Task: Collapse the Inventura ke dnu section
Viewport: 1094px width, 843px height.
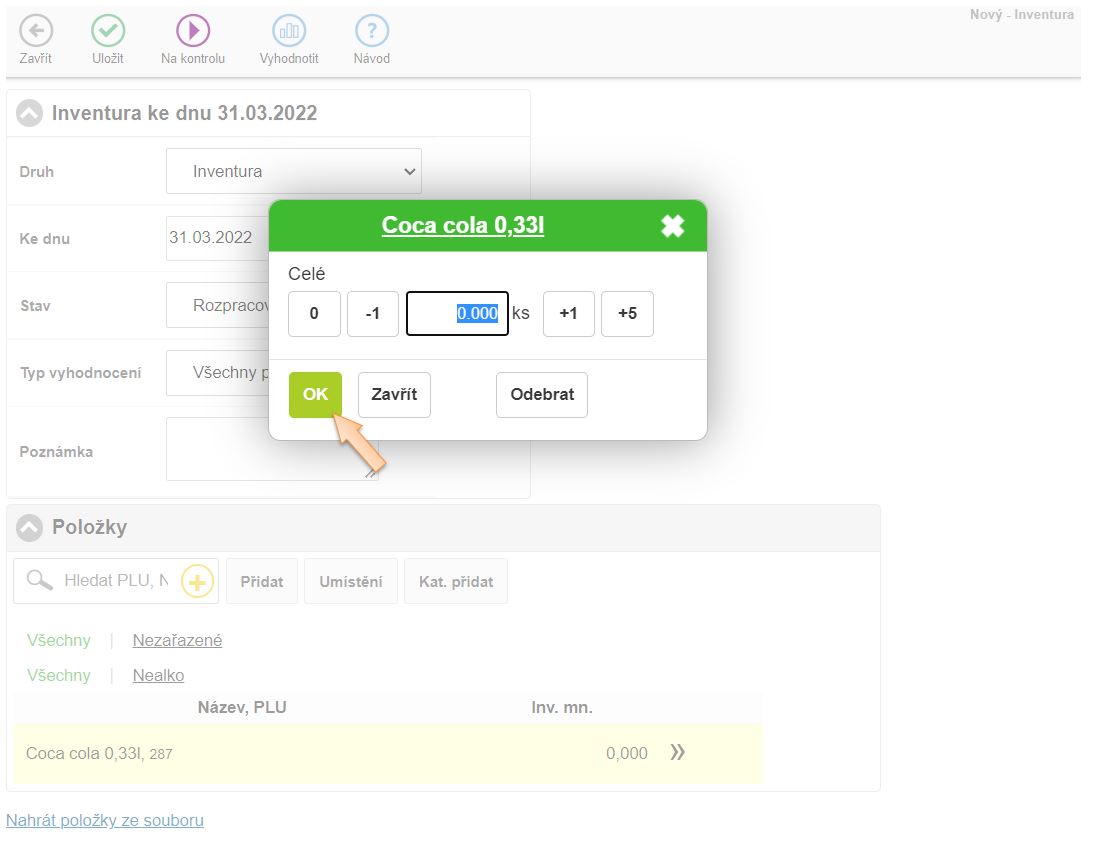Action: click(x=30, y=113)
